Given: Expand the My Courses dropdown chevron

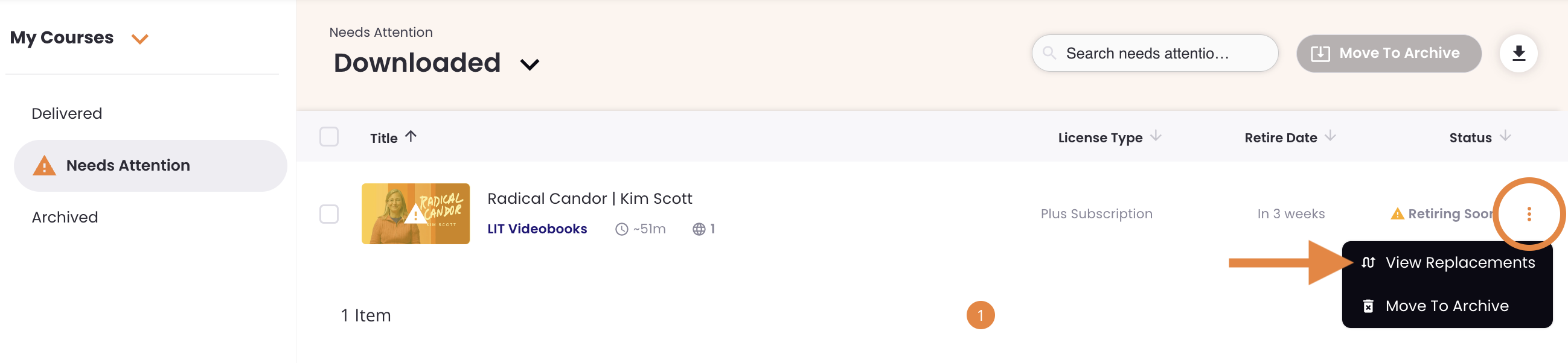Looking at the screenshot, I should [140, 39].
